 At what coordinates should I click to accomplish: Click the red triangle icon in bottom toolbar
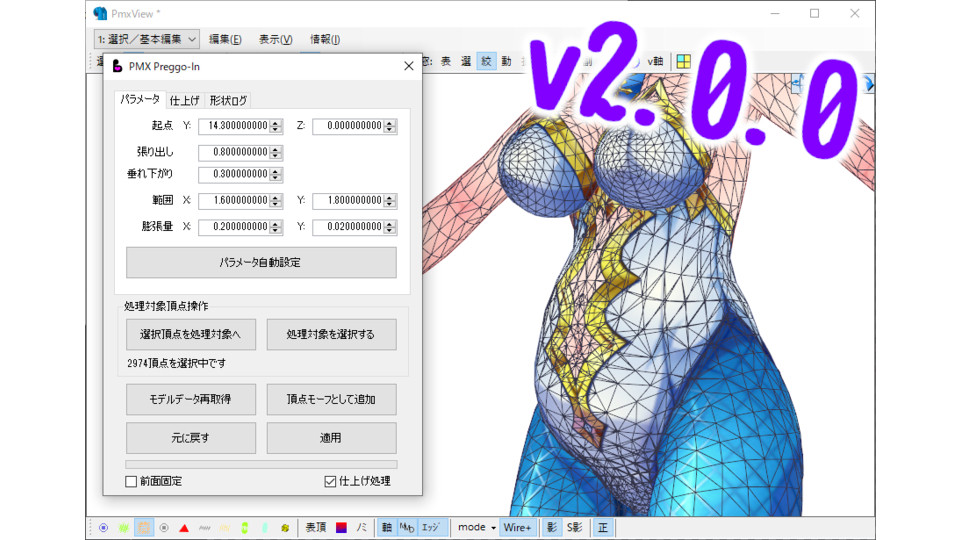(x=184, y=527)
